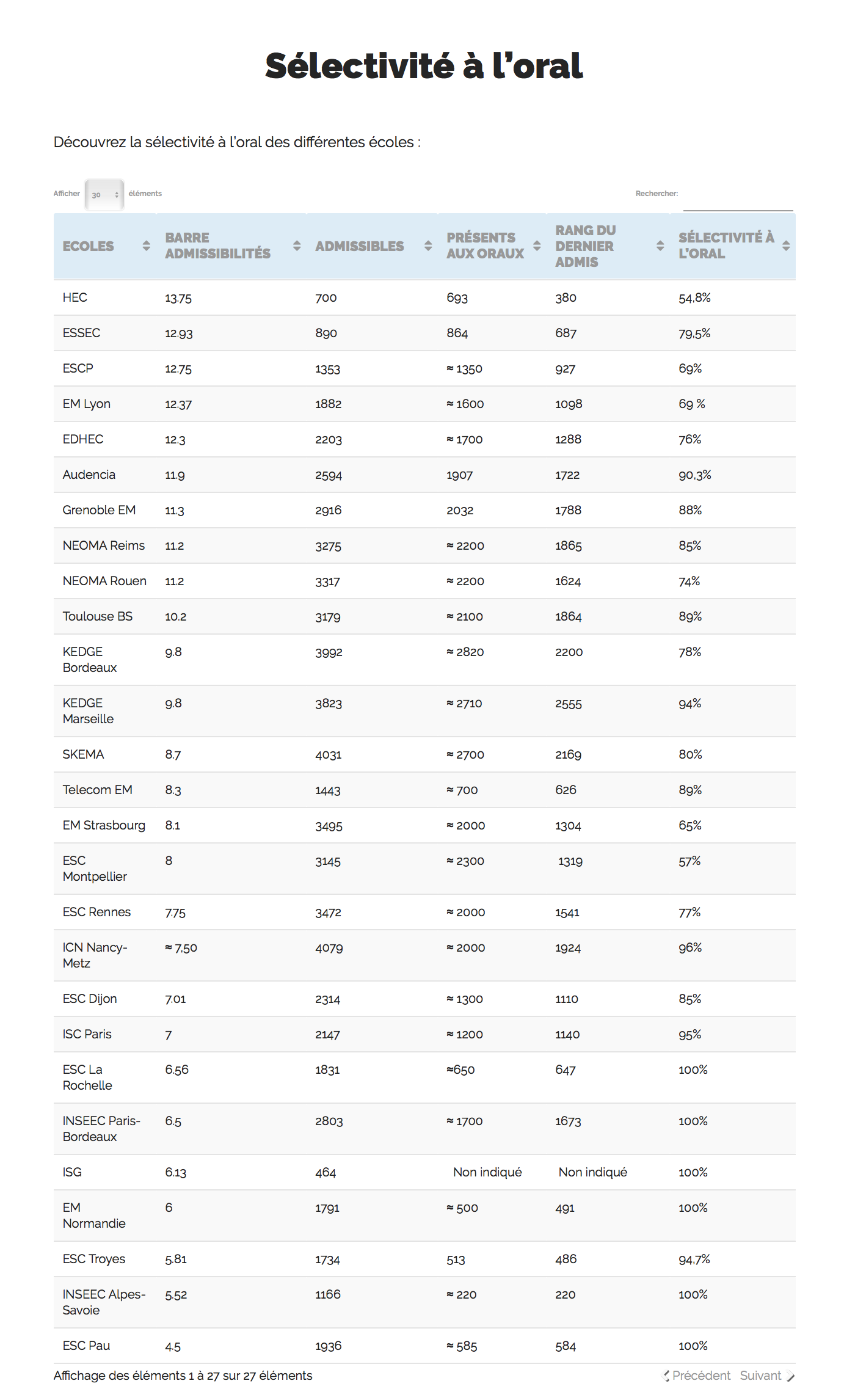Screen dimensions: 855x1400
Task: Click the sort arrows beside Présents aux oraux
Action: coord(537,246)
